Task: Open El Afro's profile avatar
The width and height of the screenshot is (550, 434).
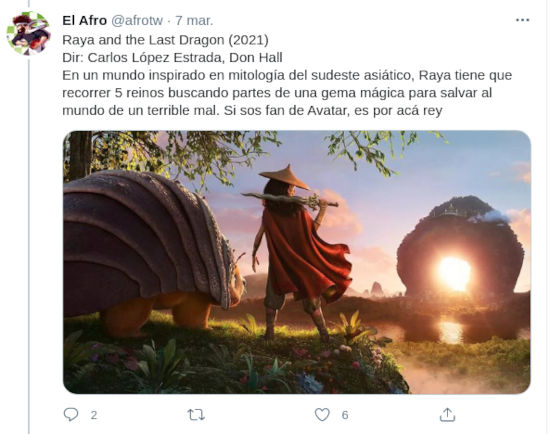Action: pyautogui.click(x=28, y=33)
